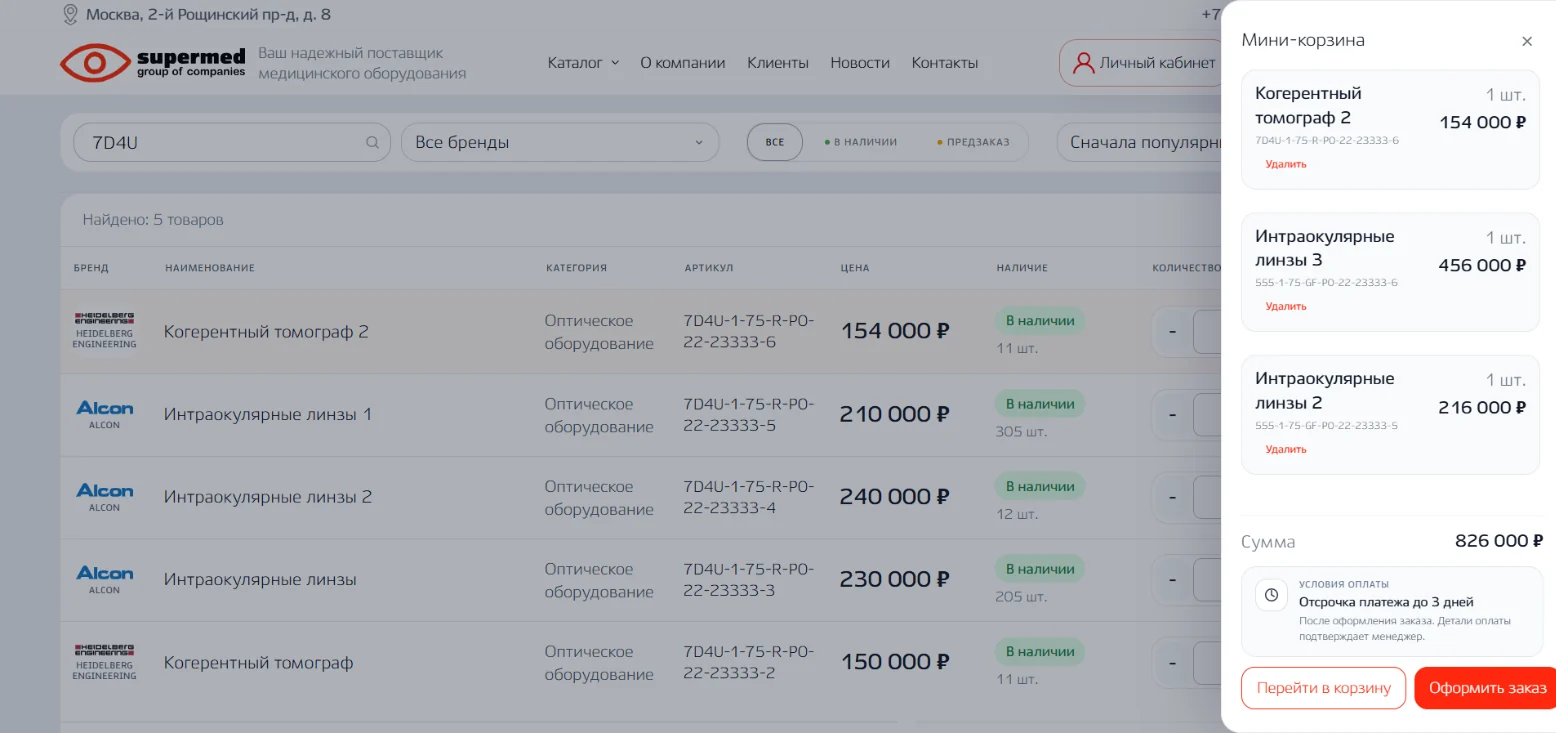Filter by В НАЛИЧИИ
The width and height of the screenshot is (1556, 733).
[x=860, y=142]
